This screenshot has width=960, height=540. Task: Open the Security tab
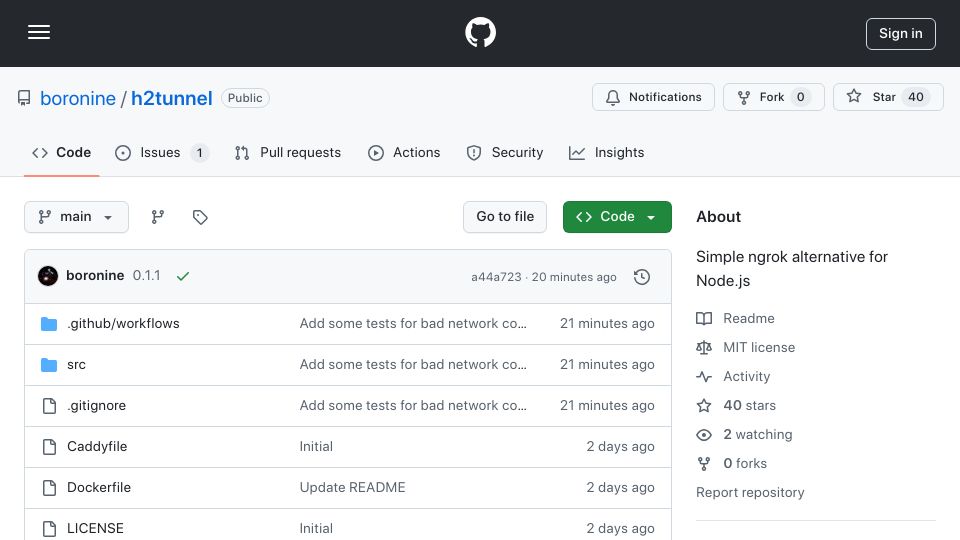504,152
